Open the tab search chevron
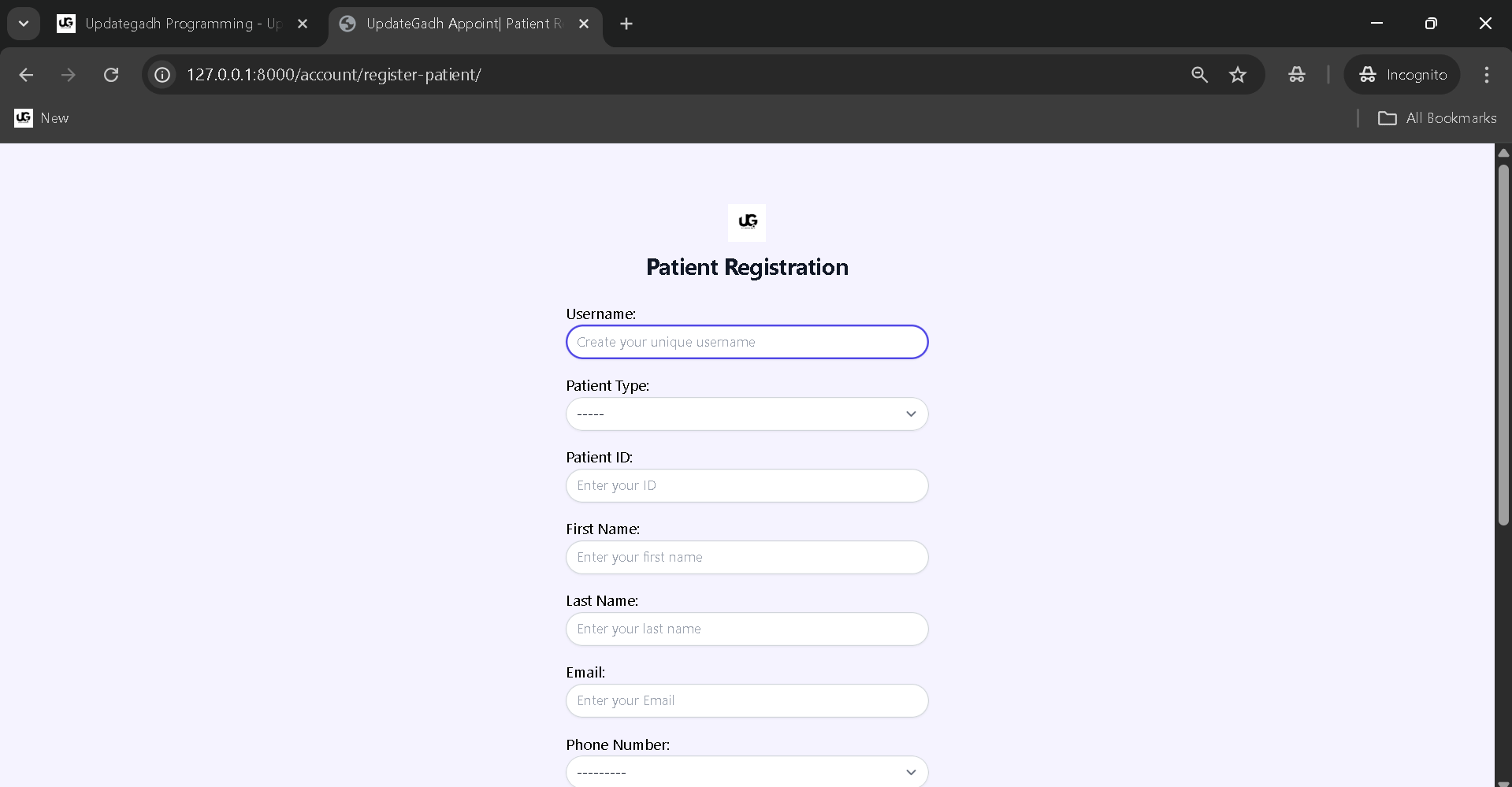 click(24, 24)
